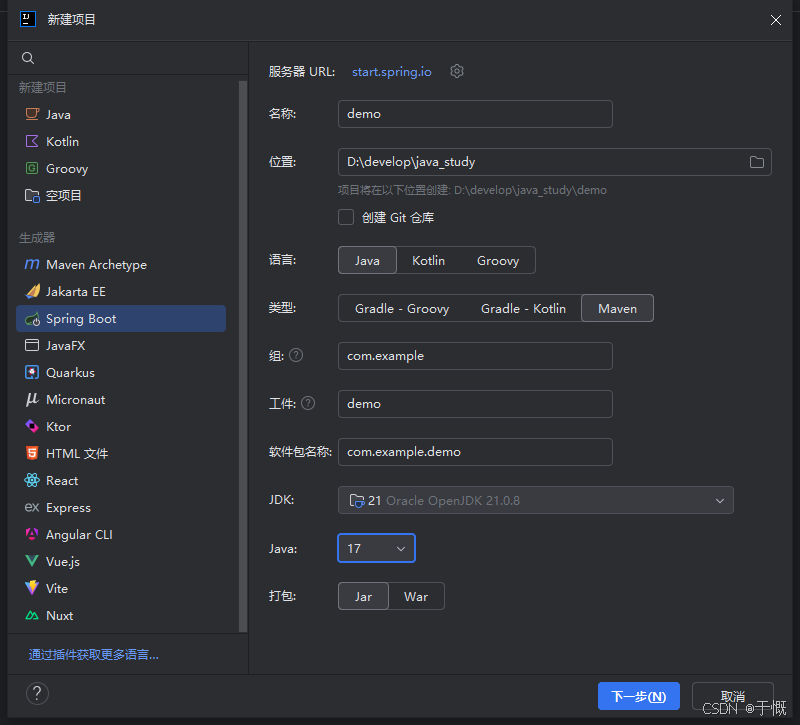Select Angular CLI generator
Image resolution: width=800 pixels, height=725 pixels.
(121, 534)
